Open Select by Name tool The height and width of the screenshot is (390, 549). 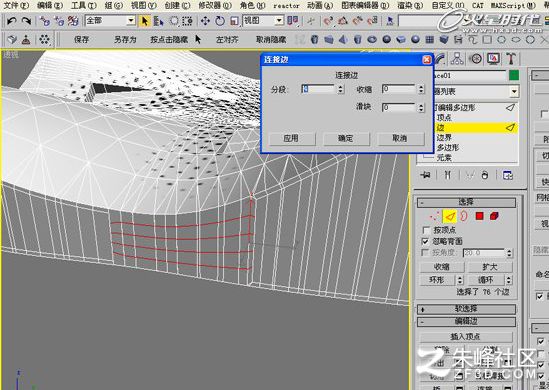159,21
